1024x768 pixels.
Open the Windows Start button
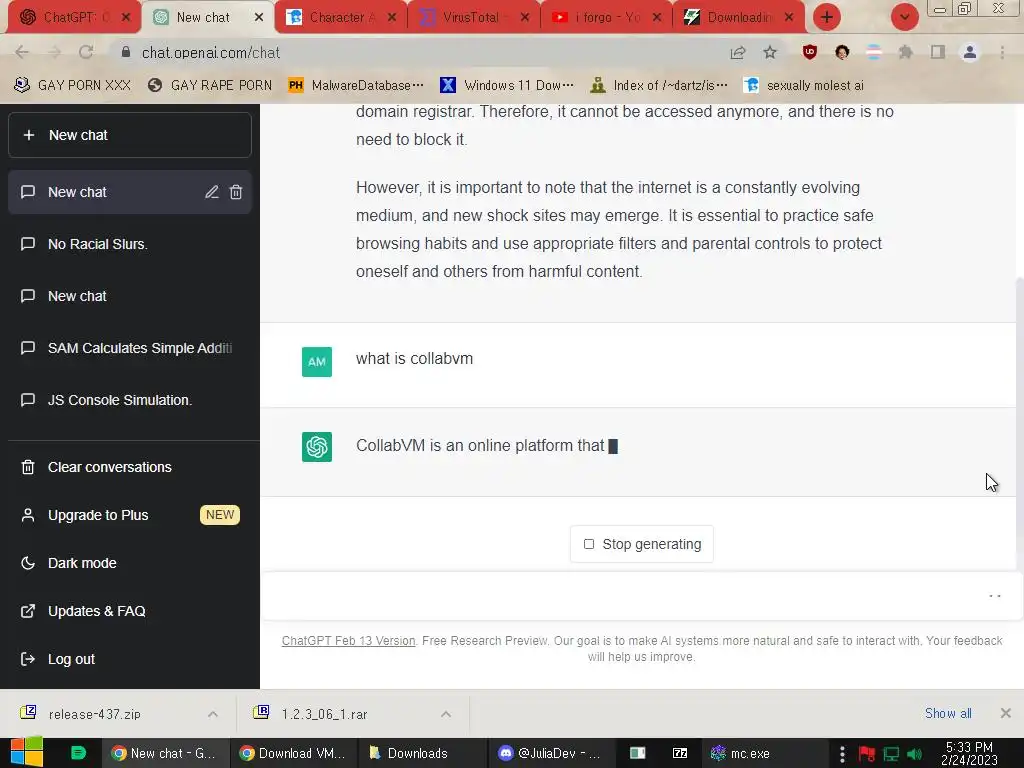coord(26,752)
